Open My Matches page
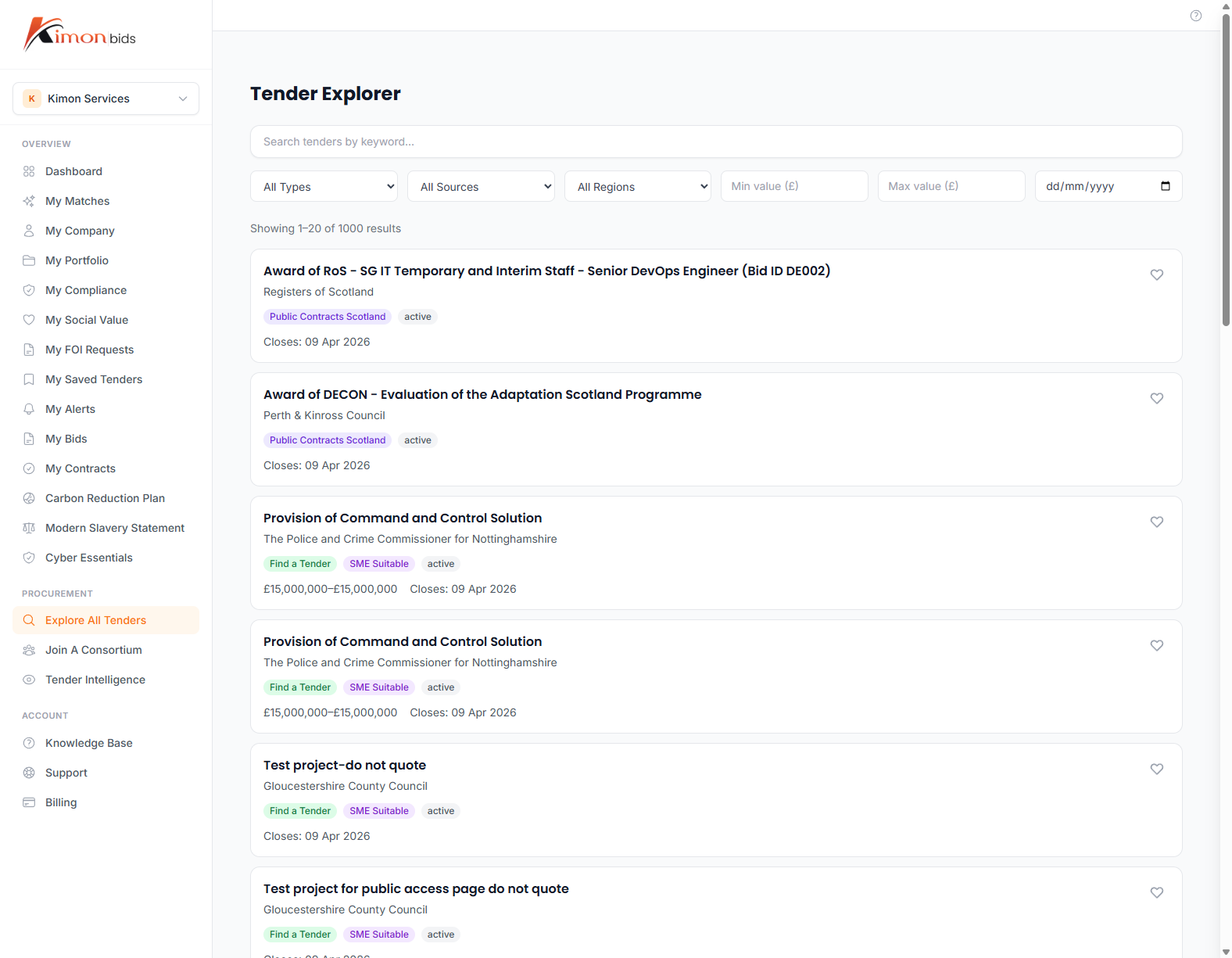 pyautogui.click(x=106, y=201)
